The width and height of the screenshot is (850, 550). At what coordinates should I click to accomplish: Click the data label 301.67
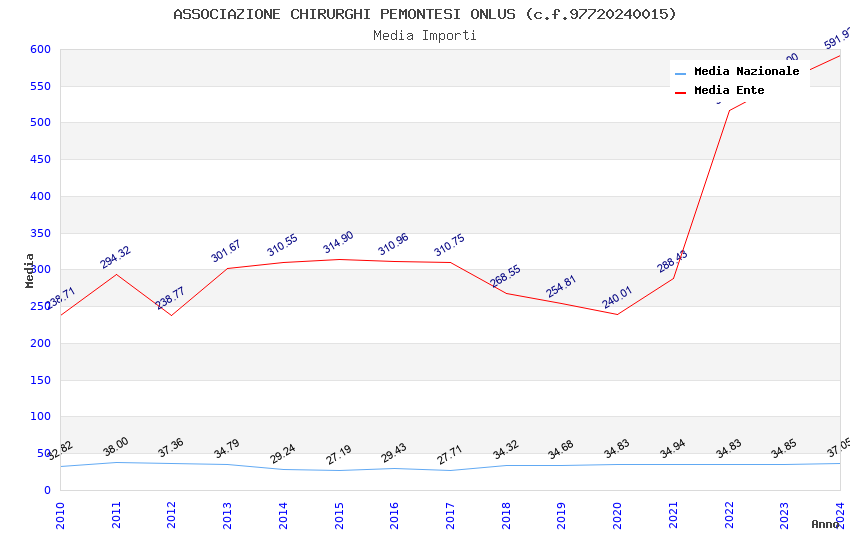(x=226, y=251)
